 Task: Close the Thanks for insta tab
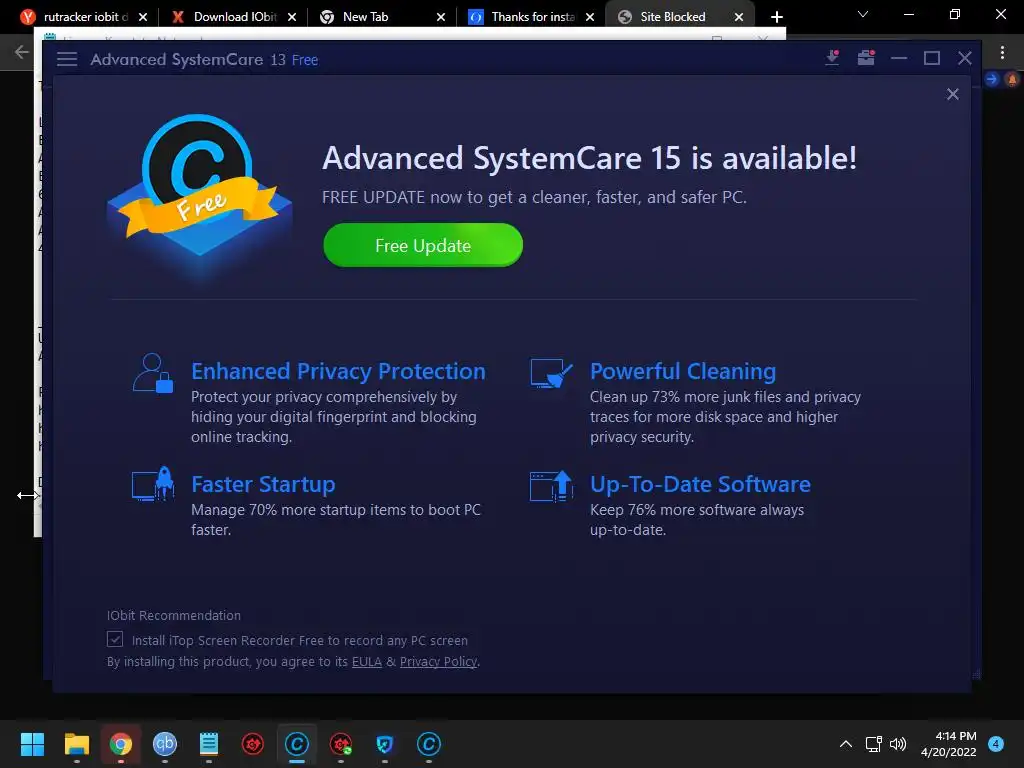[590, 17]
